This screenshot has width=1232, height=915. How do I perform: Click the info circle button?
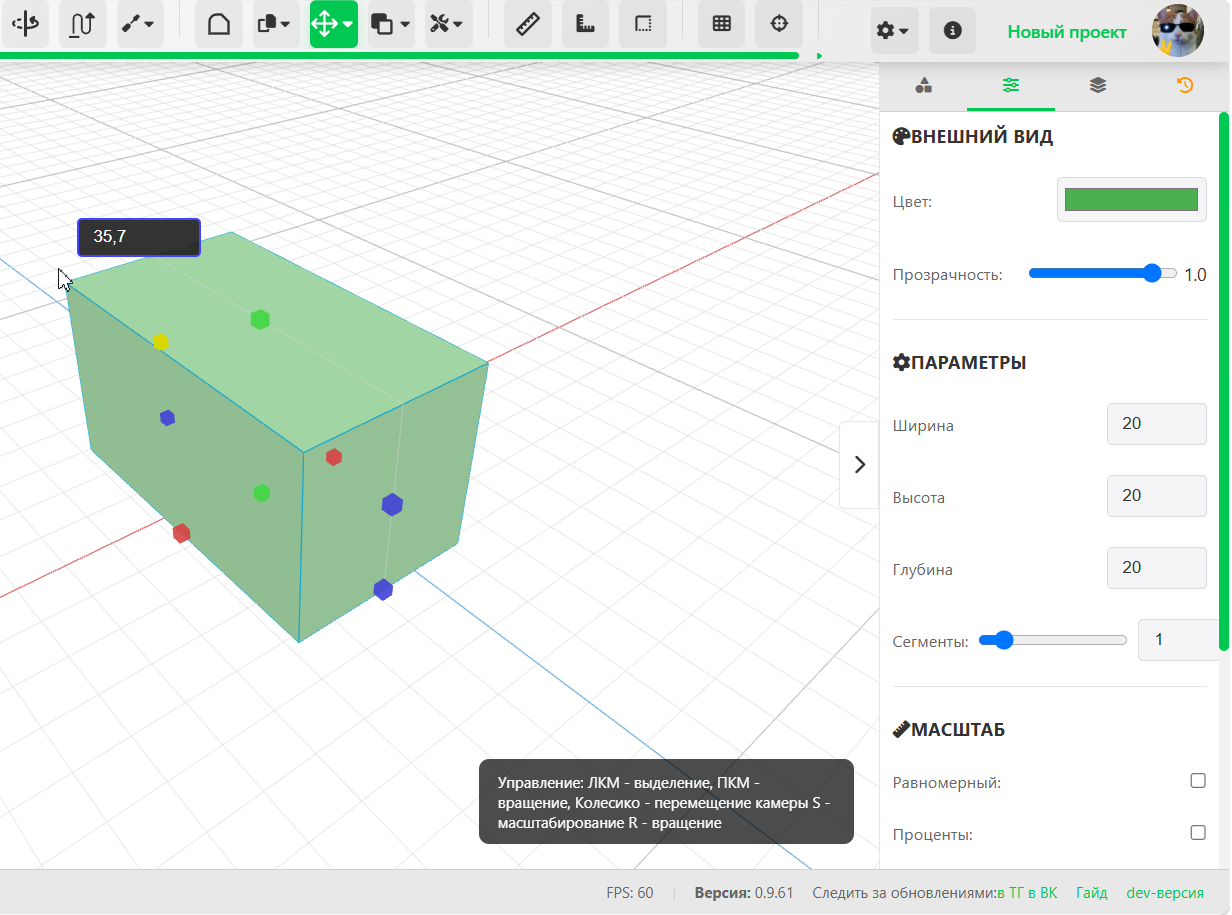tap(952, 31)
